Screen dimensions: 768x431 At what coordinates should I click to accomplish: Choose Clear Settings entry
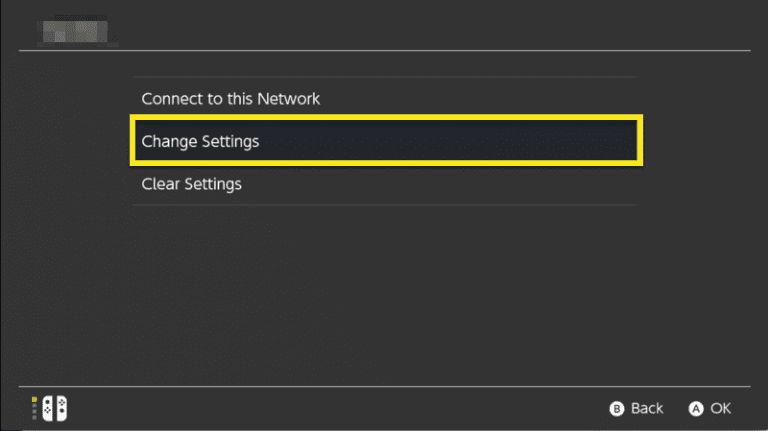coord(384,184)
